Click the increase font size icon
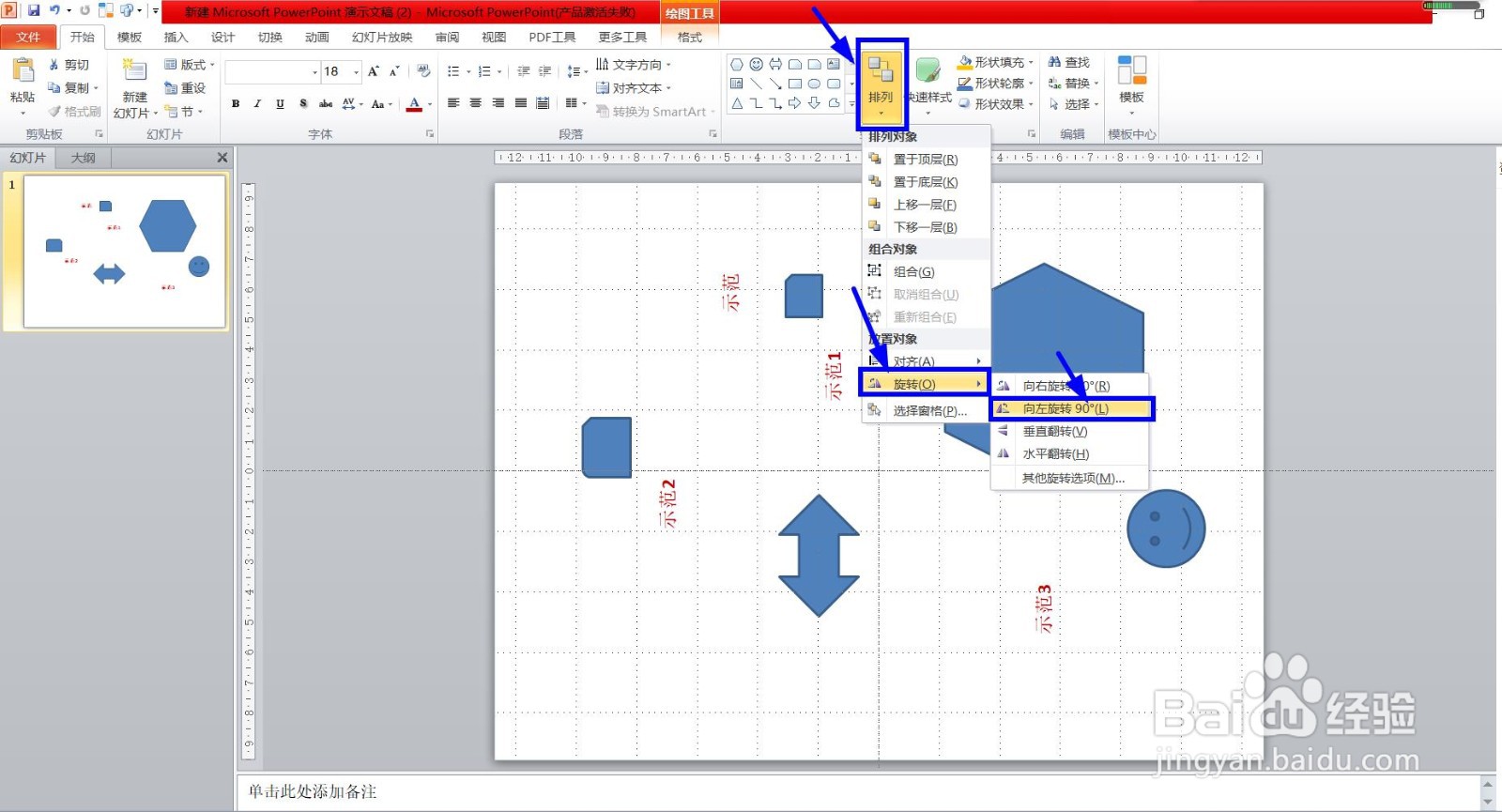 (x=374, y=71)
